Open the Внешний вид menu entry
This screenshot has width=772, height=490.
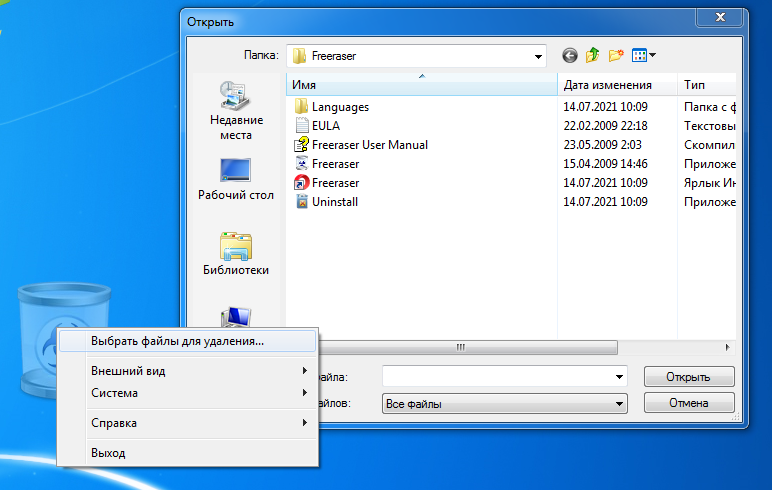coord(187,371)
